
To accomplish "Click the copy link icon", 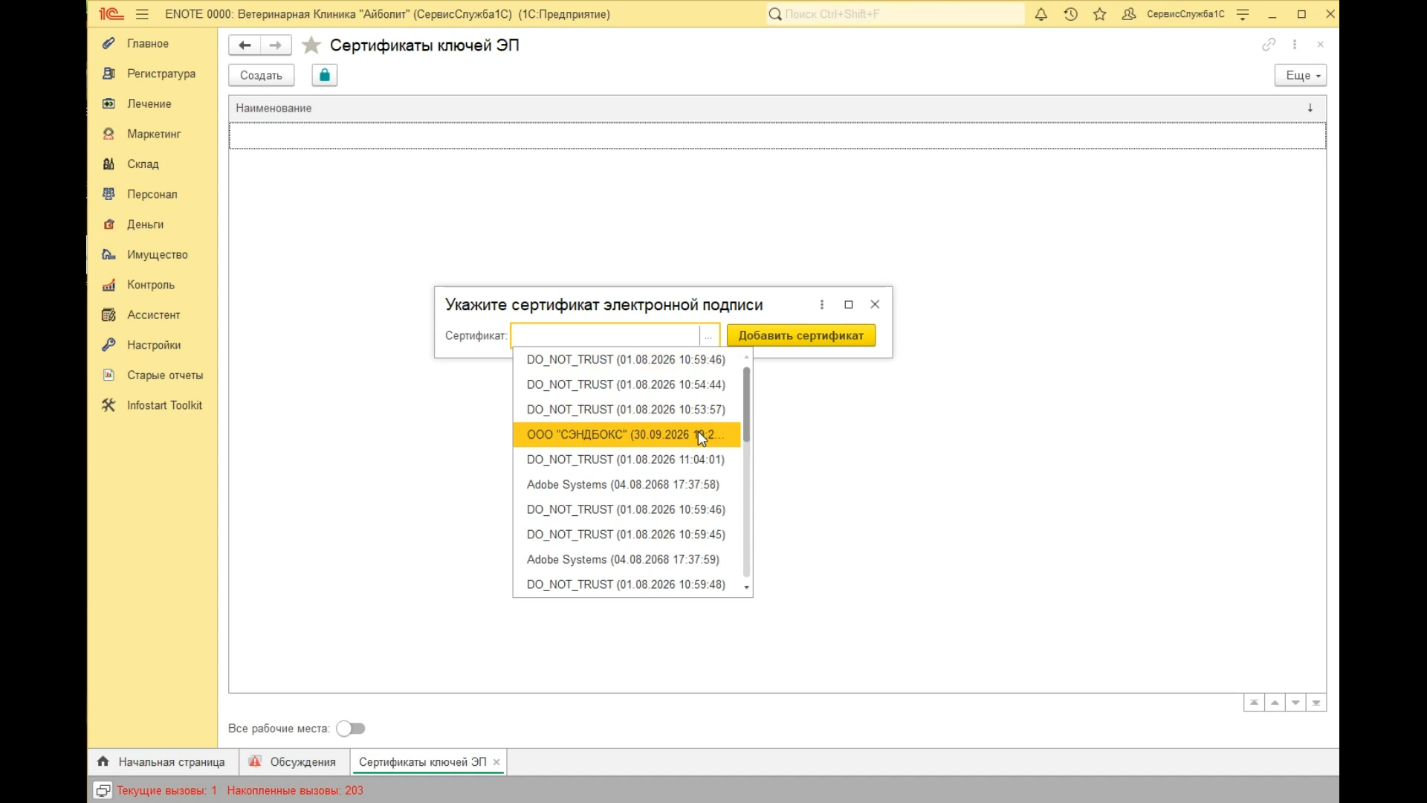I will pos(1268,45).
